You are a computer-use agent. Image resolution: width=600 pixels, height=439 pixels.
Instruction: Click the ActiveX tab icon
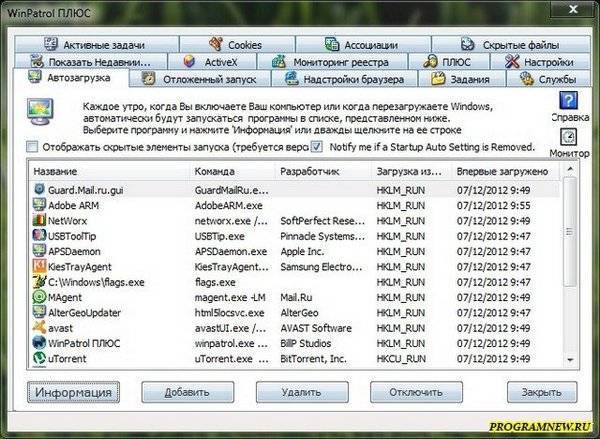click(x=189, y=61)
